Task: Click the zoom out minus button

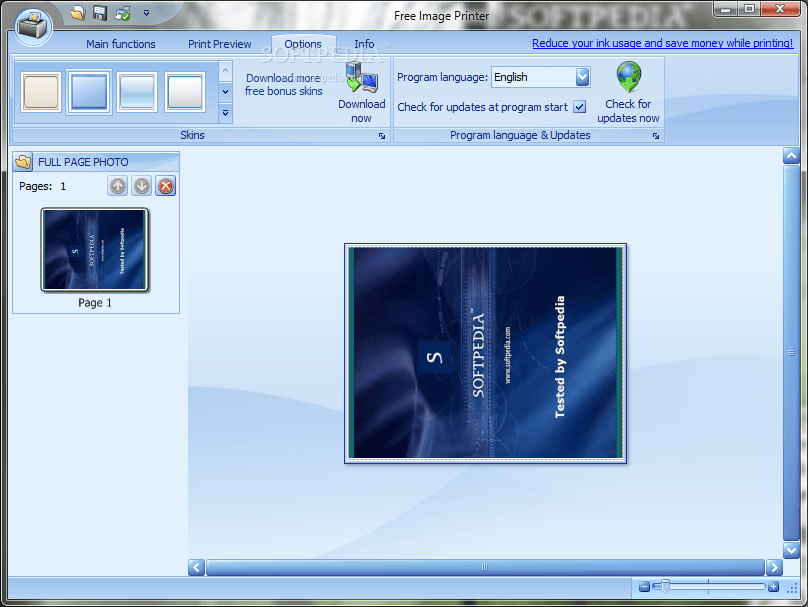Action: [x=644, y=586]
